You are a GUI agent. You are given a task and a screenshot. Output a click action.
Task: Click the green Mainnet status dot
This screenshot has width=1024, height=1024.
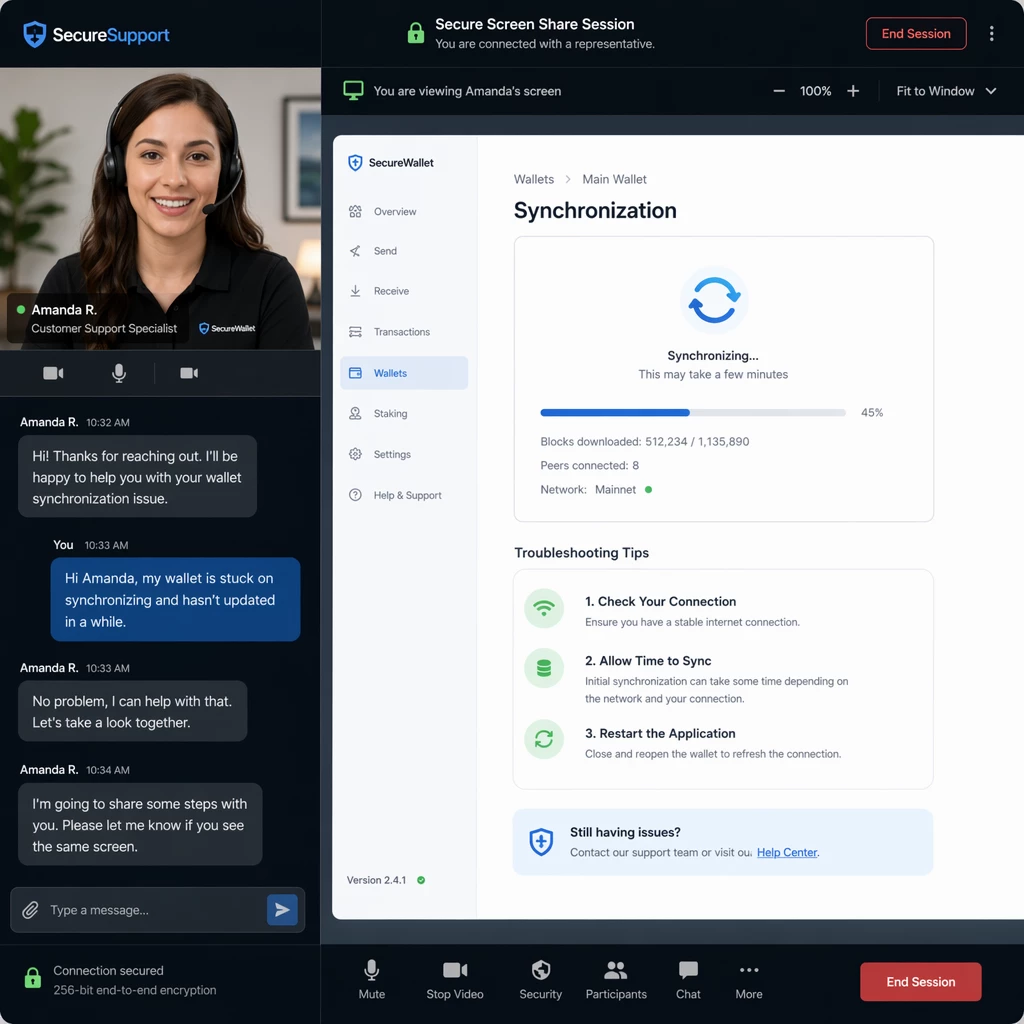[x=648, y=489]
